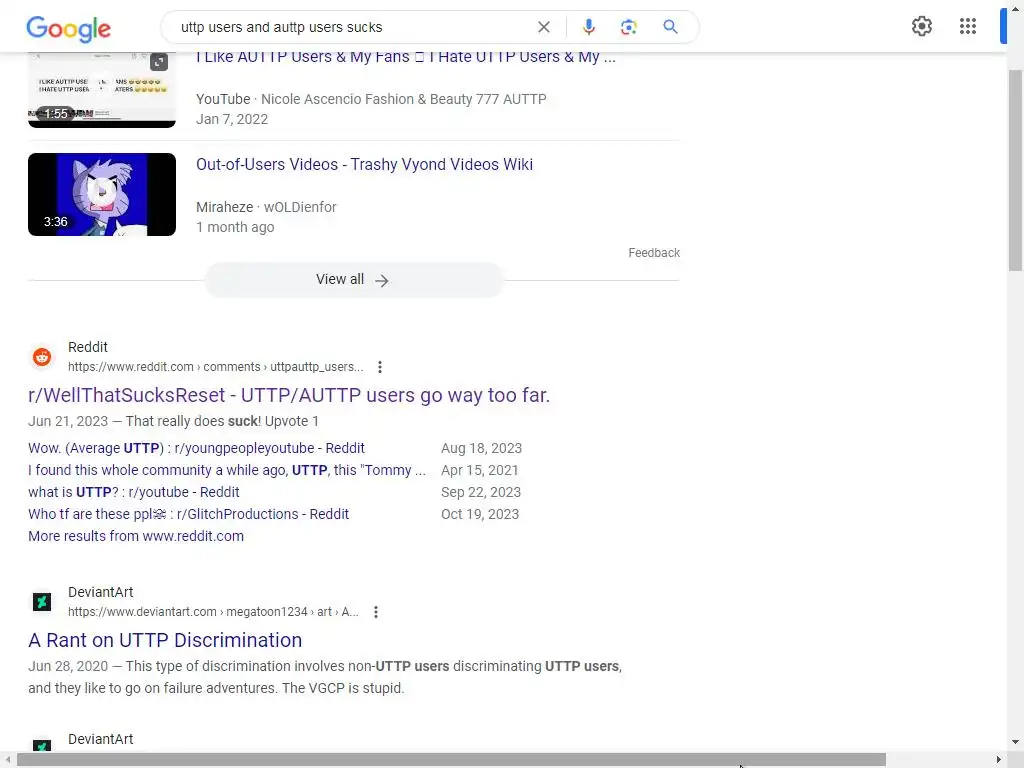Click the scroll left arrow of horizontal scrollbar
Viewport: 1024px width, 768px height.
[x=7, y=760]
